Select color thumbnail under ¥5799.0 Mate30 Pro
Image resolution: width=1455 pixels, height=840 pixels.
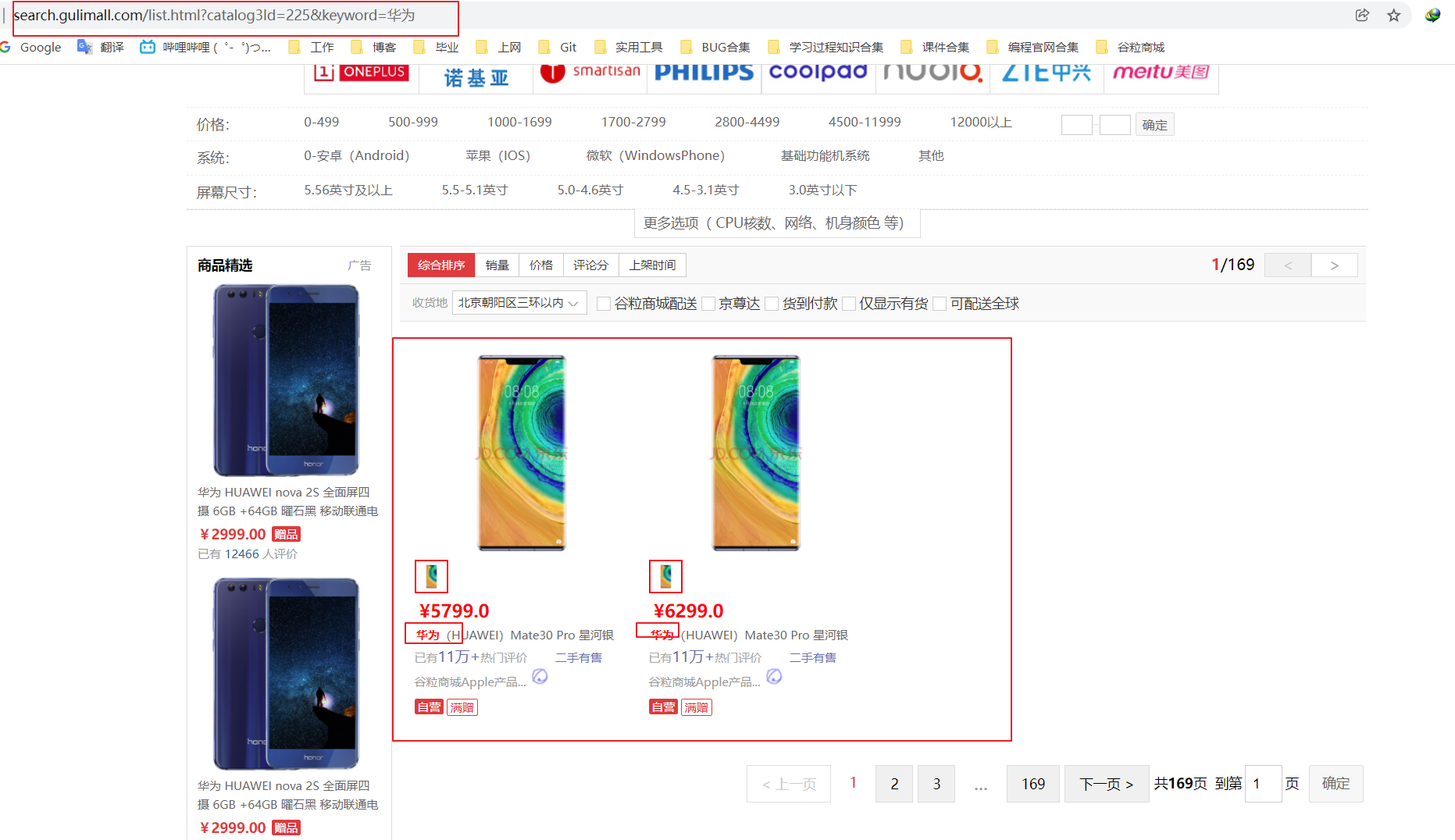431,577
